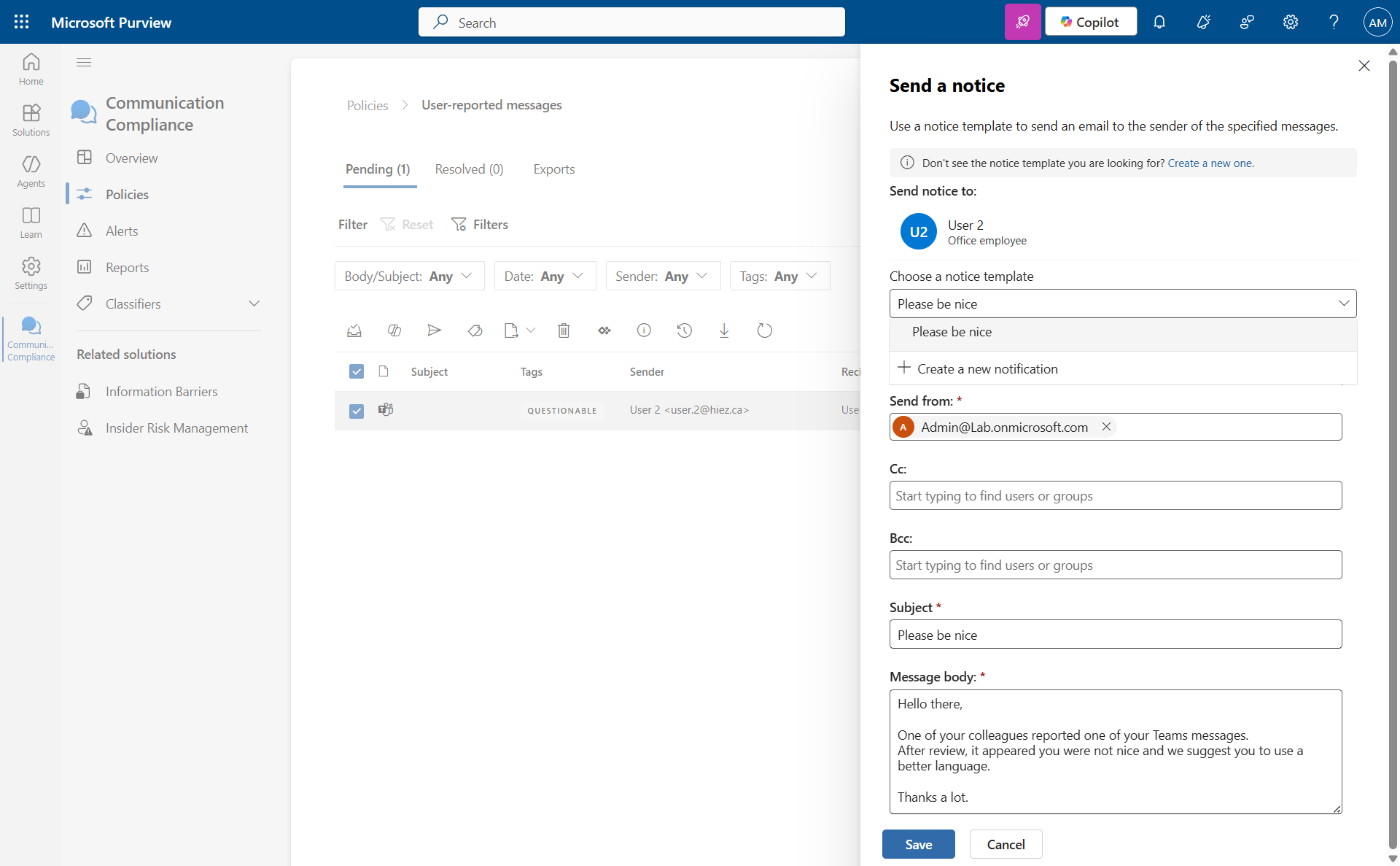Viewport: 1400px width, 866px height.
Task: Expand the Classifiers navigation section
Action: point(254,304)
